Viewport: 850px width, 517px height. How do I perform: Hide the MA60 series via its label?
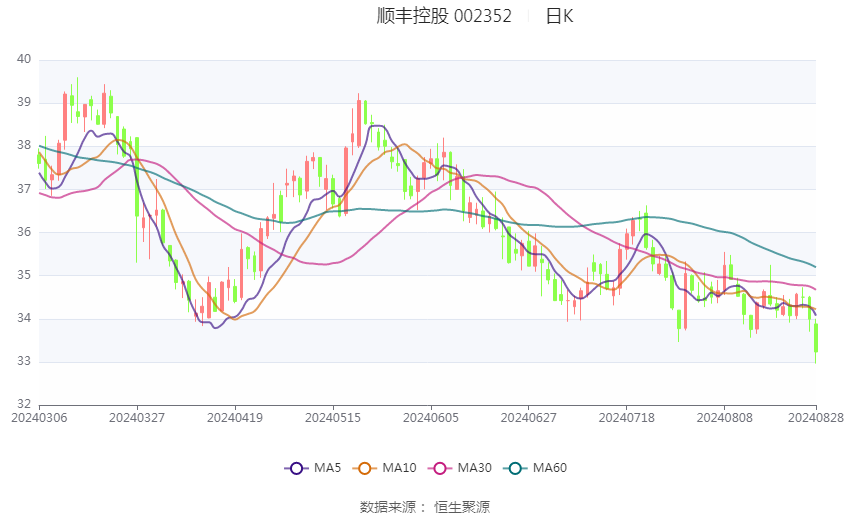[550, 468]
